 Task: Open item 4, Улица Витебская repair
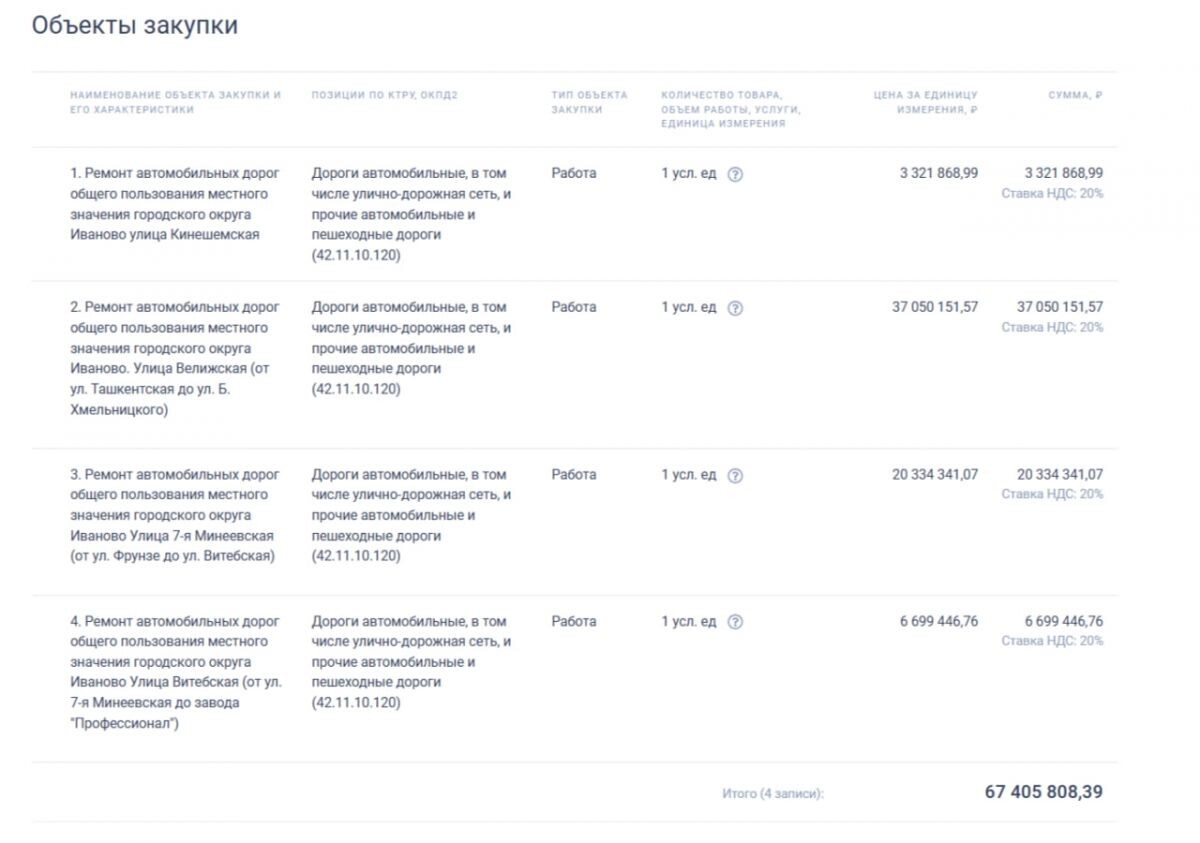[x=175, y=672]
